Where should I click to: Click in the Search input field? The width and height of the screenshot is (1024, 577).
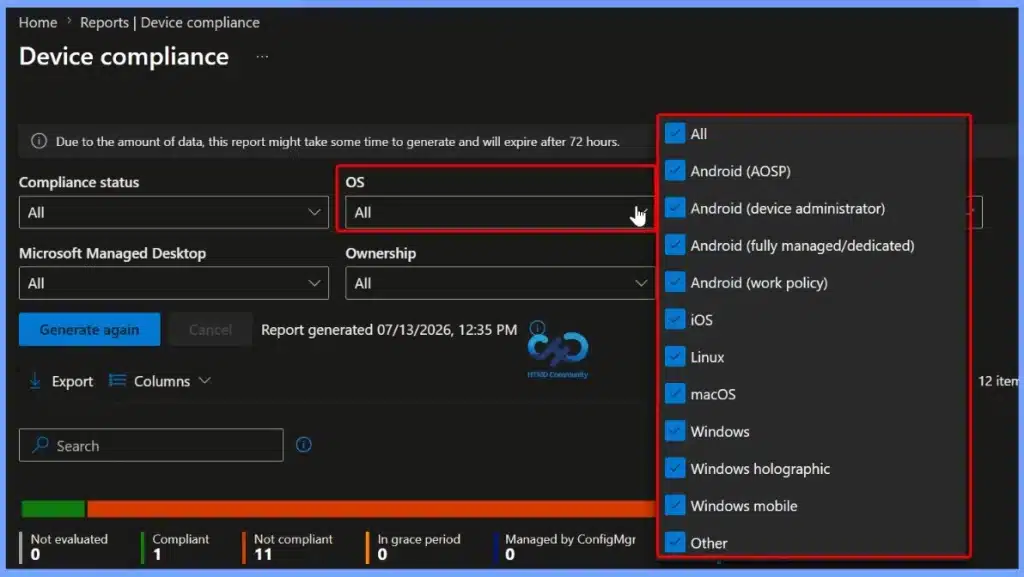coord(152,445)
